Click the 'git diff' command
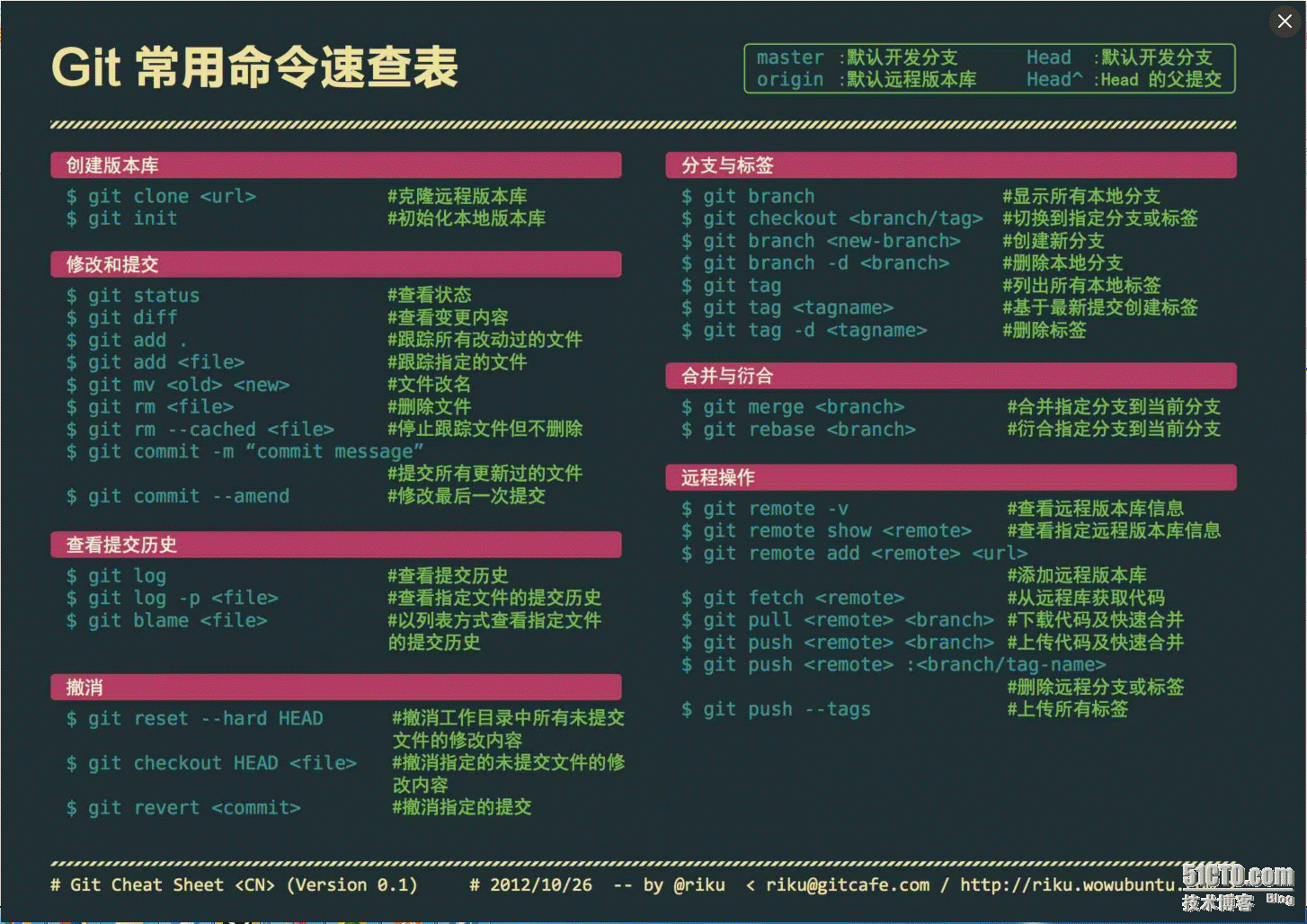The width and height of the screenshot is (1307, 924). coord(122,317)
